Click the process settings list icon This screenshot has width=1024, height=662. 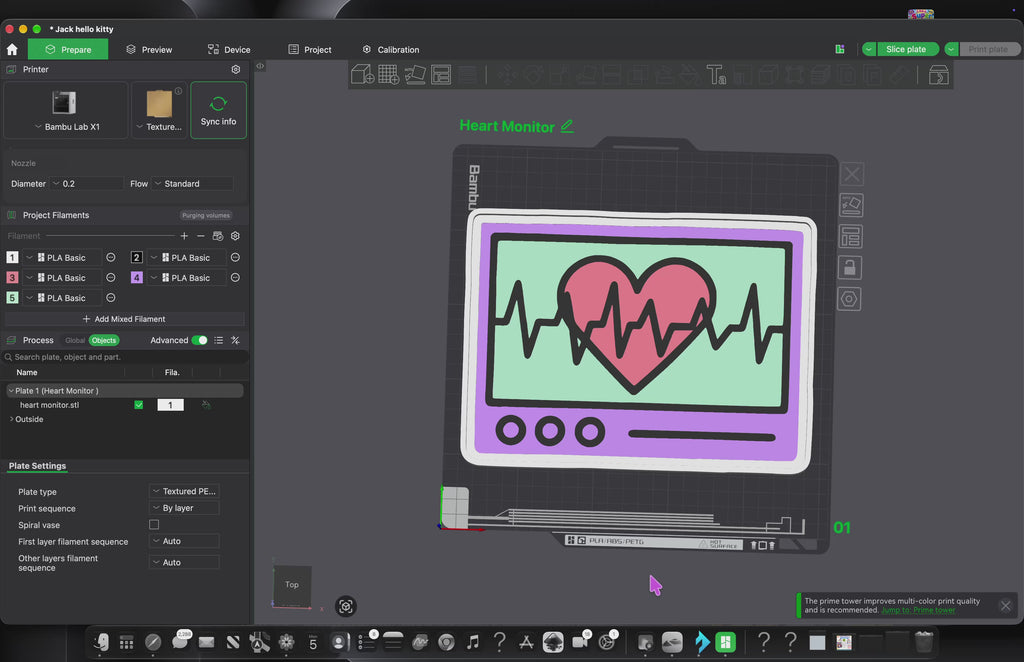pos(219,340)
